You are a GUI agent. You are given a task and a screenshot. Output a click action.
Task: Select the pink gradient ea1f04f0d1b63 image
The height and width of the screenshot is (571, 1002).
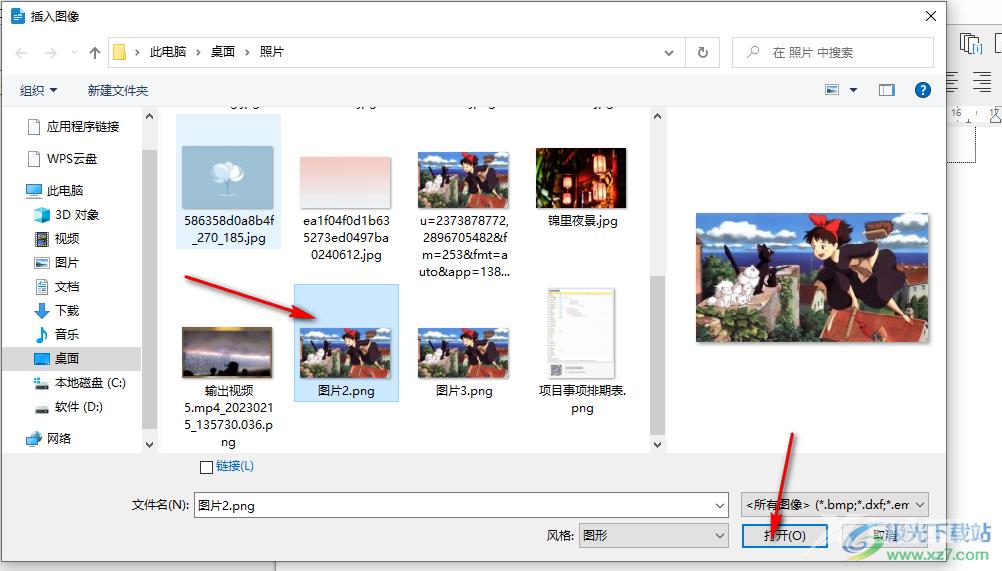(346, 183)
